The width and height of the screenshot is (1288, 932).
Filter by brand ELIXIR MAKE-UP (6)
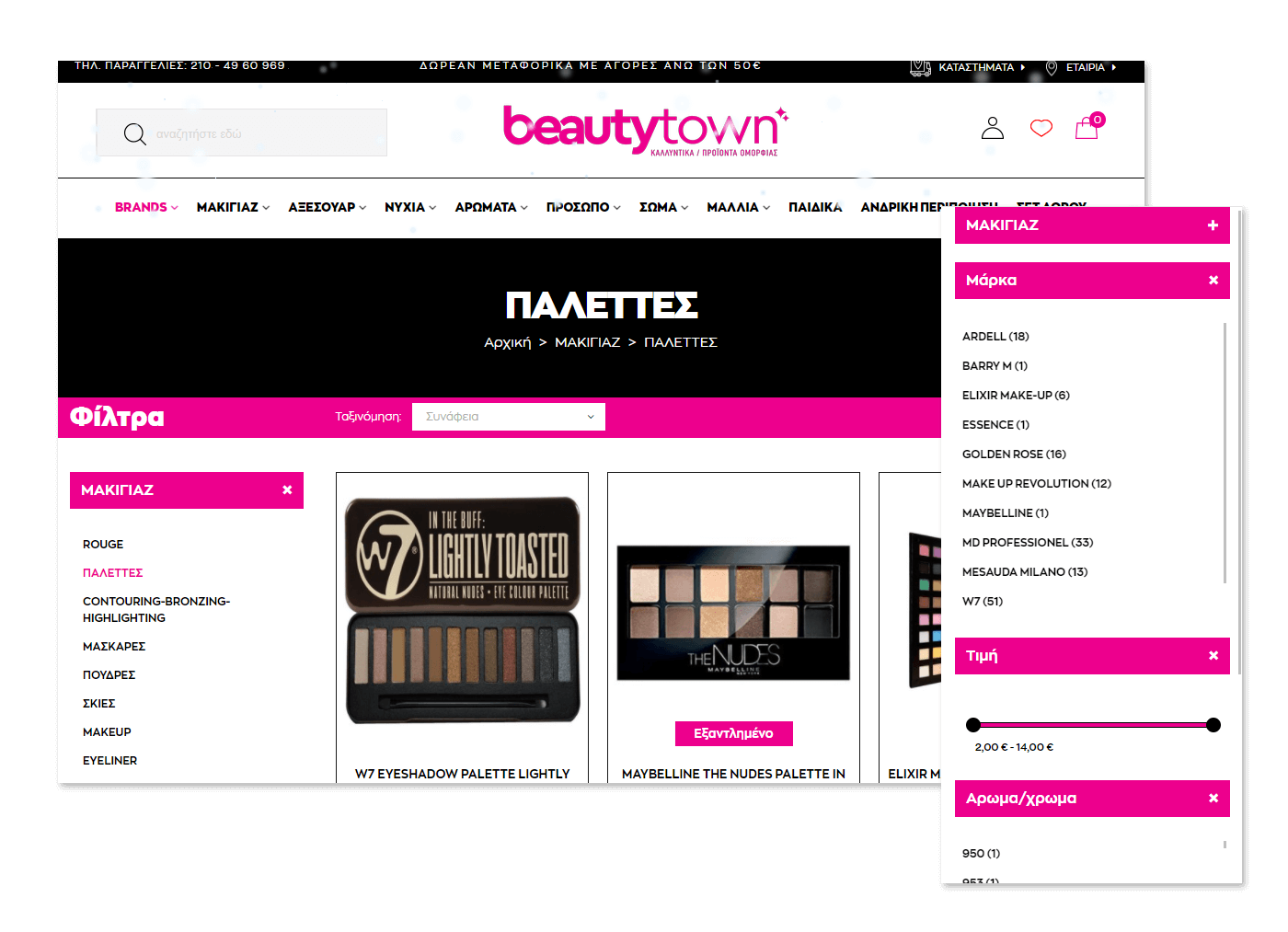point(1016,396)
